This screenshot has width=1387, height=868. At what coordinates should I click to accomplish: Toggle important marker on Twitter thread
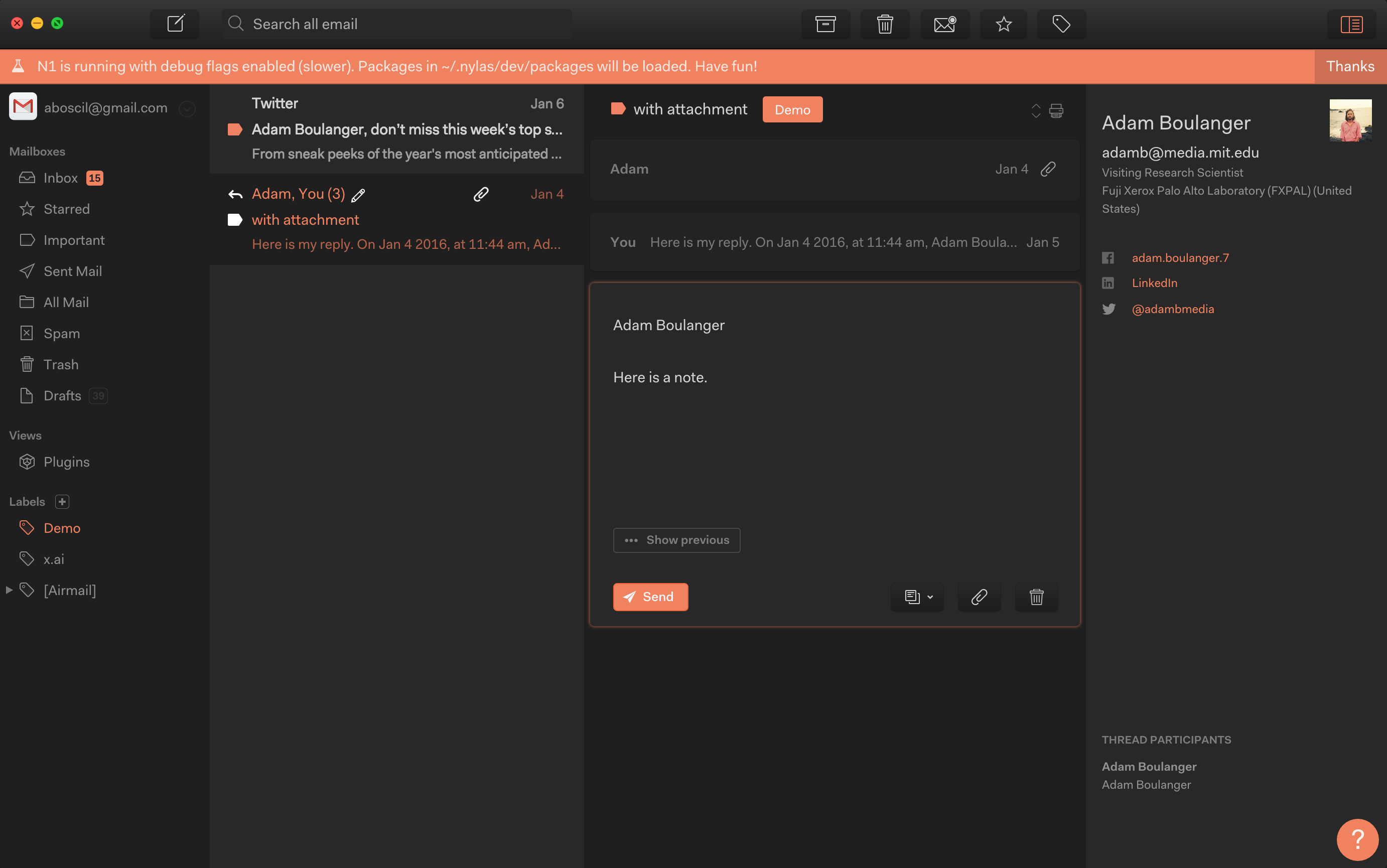click(x=235, y=130)
